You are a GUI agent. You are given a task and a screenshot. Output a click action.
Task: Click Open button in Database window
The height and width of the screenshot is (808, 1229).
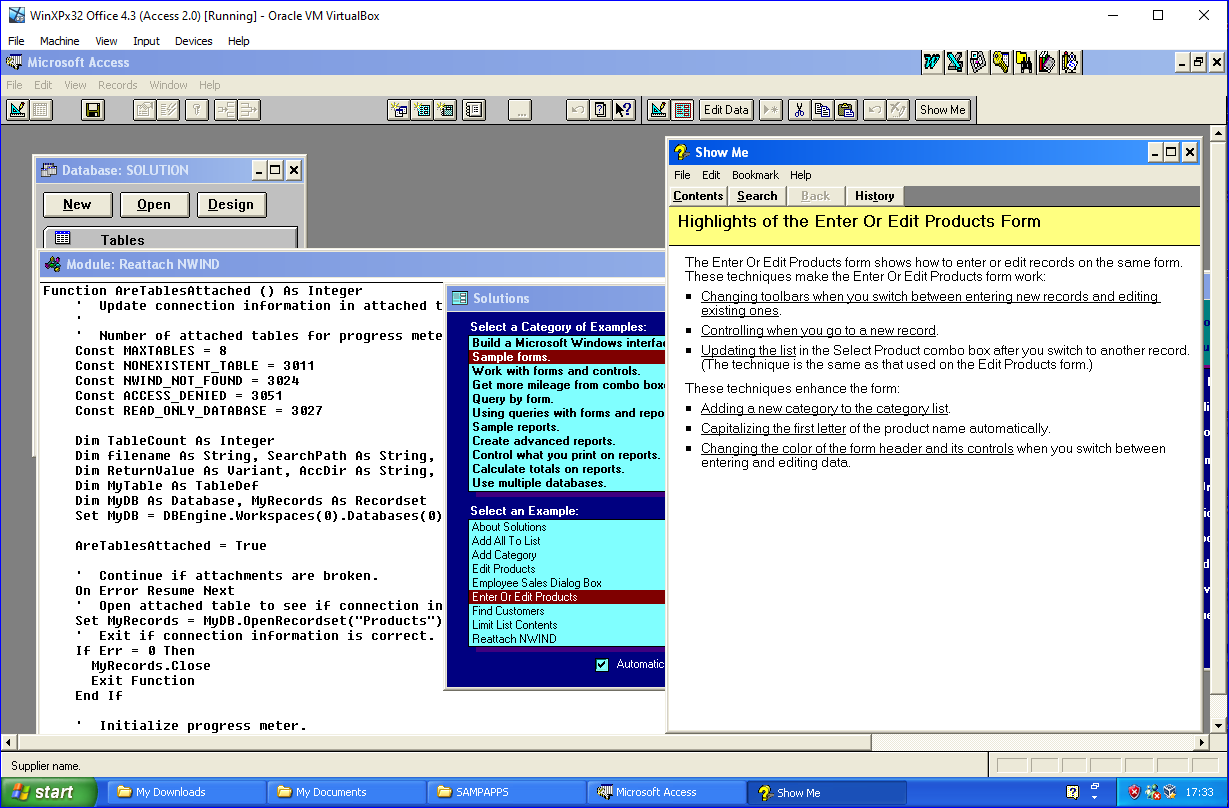[154, 204]
